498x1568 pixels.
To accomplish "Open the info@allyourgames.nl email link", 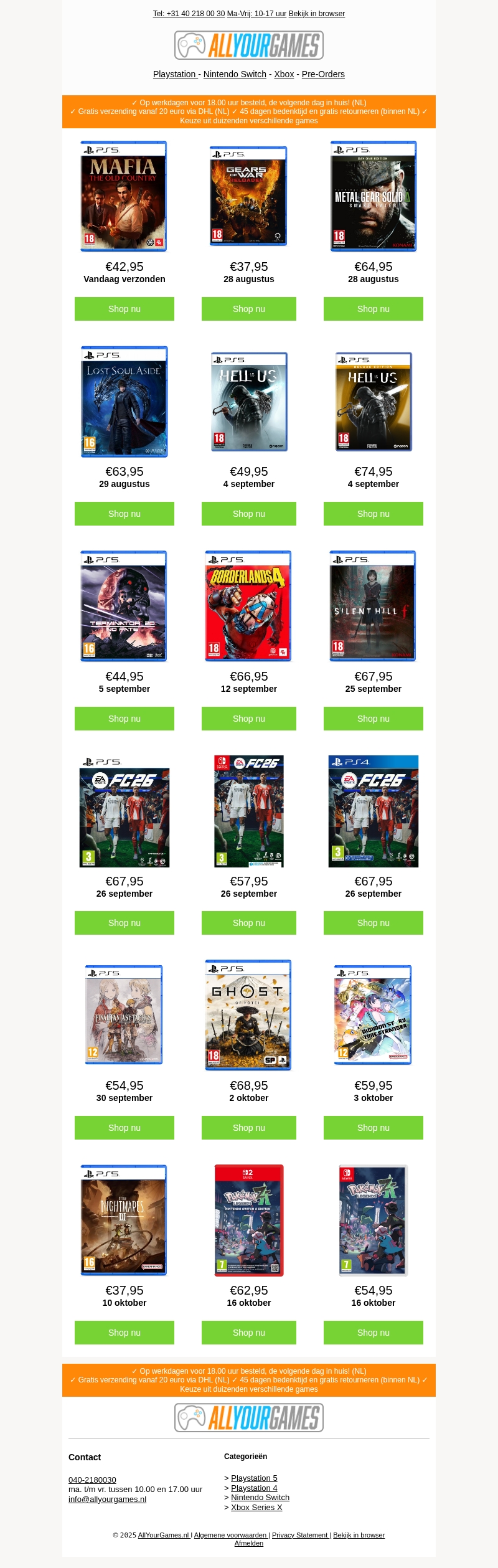I will 107,1499.
